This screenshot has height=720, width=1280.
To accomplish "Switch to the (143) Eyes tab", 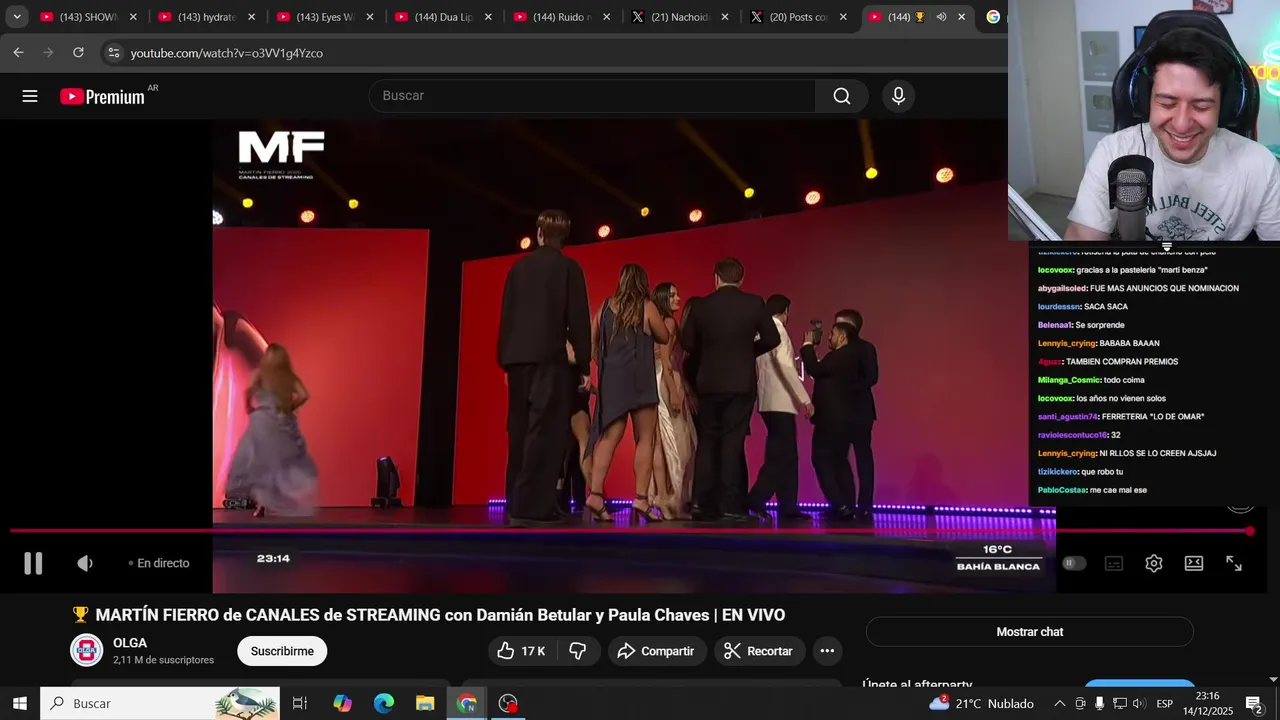I will [x=325, y=17].
